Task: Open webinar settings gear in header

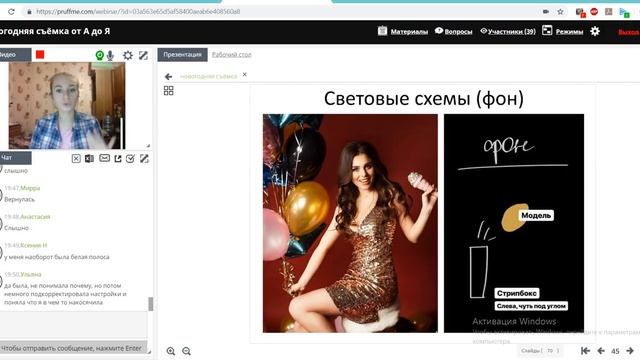Action: coord(595,31)
